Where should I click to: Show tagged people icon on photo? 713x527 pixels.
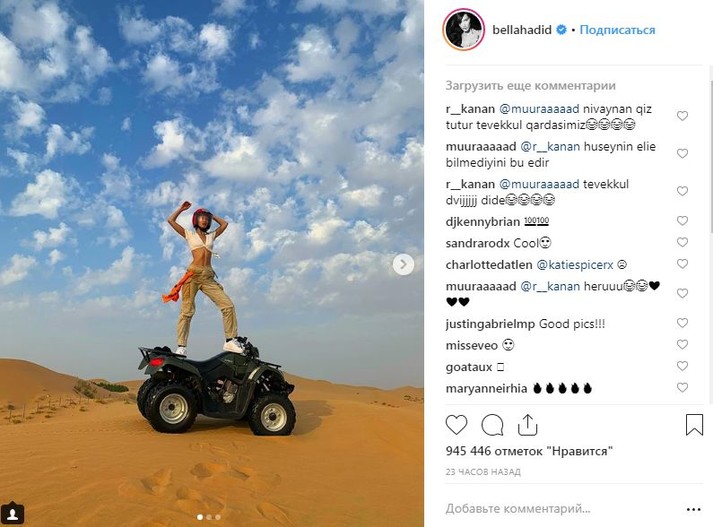coord(12,514)
